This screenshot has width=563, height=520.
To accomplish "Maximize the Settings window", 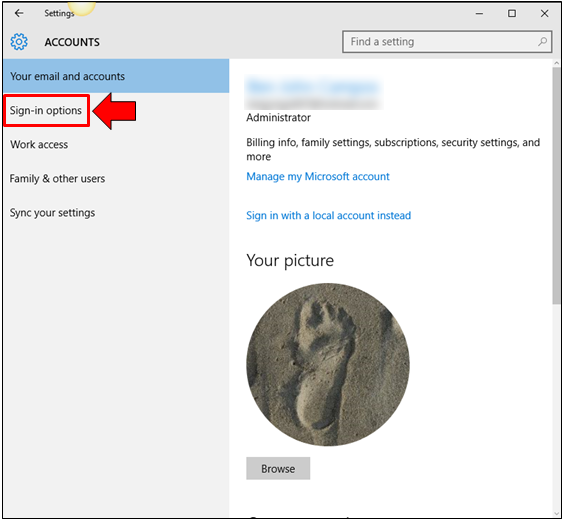I will (x=512, y=14).
